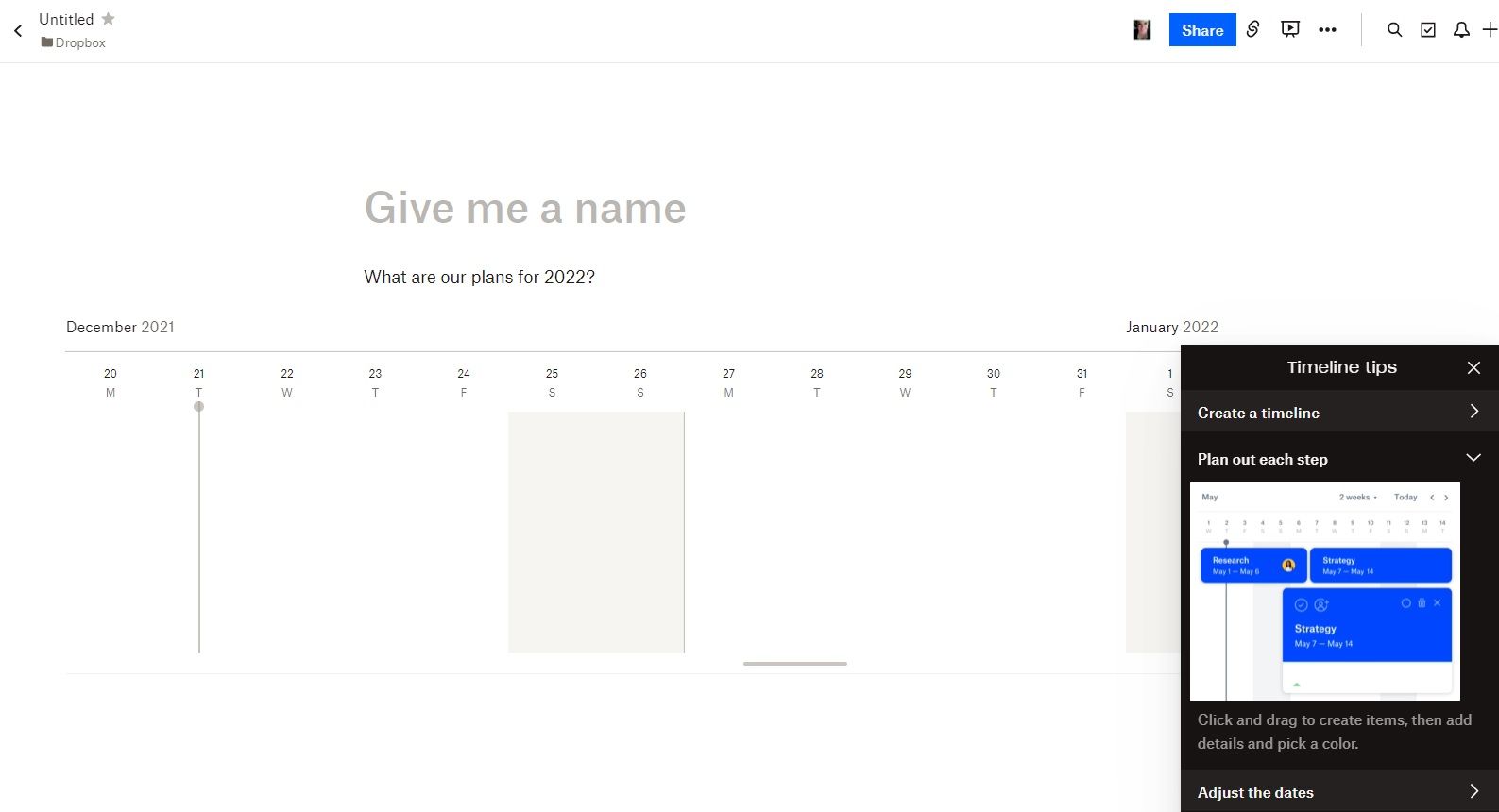This screenshot has height=812, width=1499.
Task: Click the back arrow icon
Action: [x=18, y=31]
